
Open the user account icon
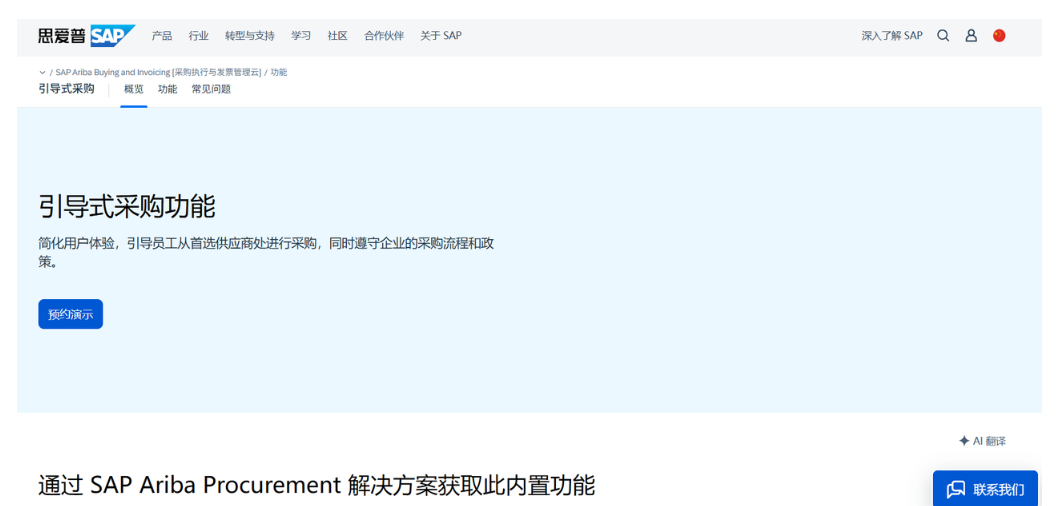tap(970, 36)
